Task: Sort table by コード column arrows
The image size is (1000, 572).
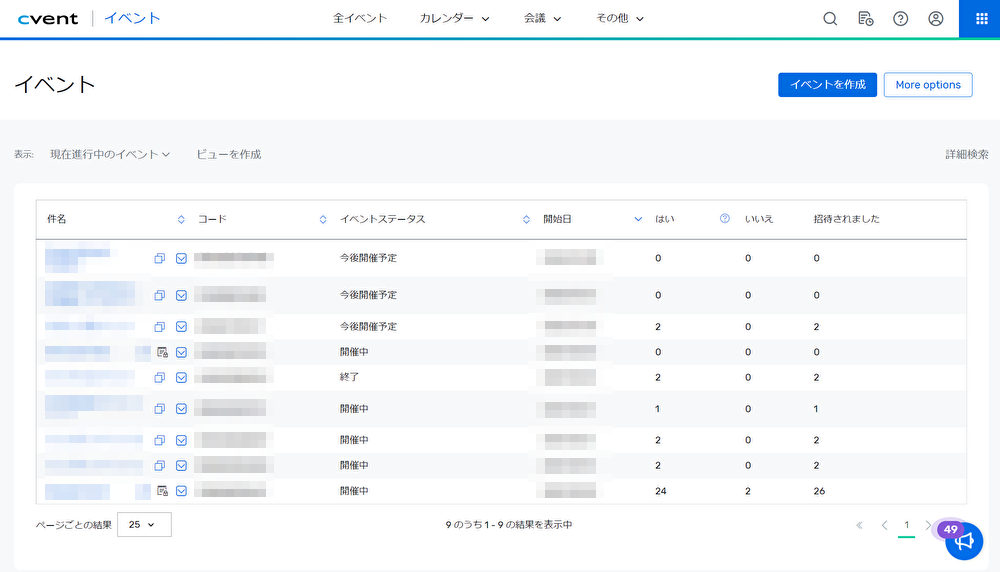Action: tap(323, 219)
